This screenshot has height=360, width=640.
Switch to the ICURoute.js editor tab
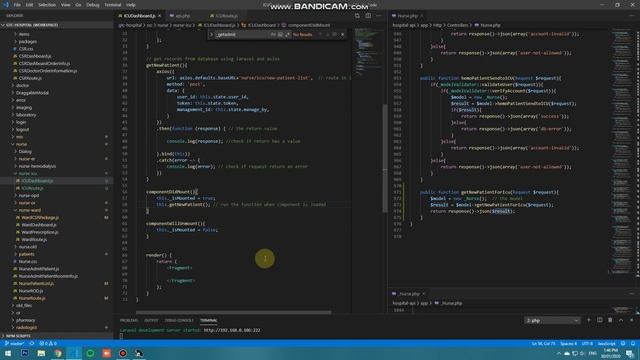[227, 16]
